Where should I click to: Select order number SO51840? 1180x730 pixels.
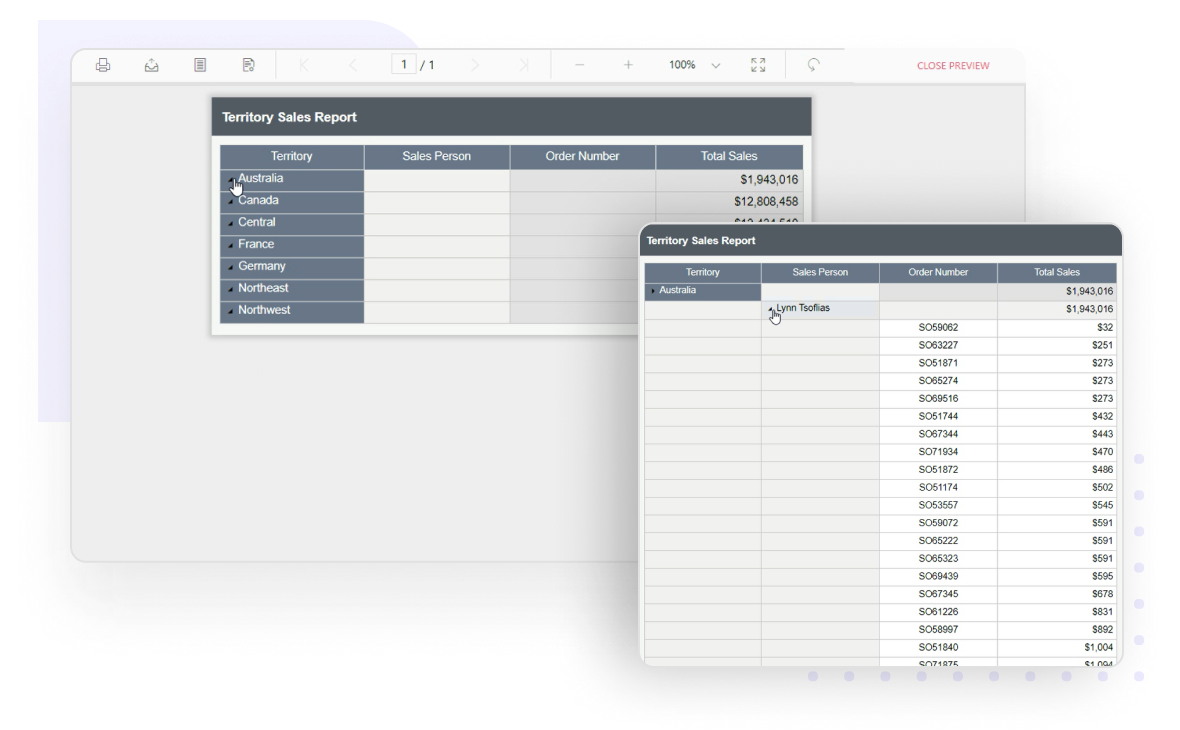(x=938, y=648)
